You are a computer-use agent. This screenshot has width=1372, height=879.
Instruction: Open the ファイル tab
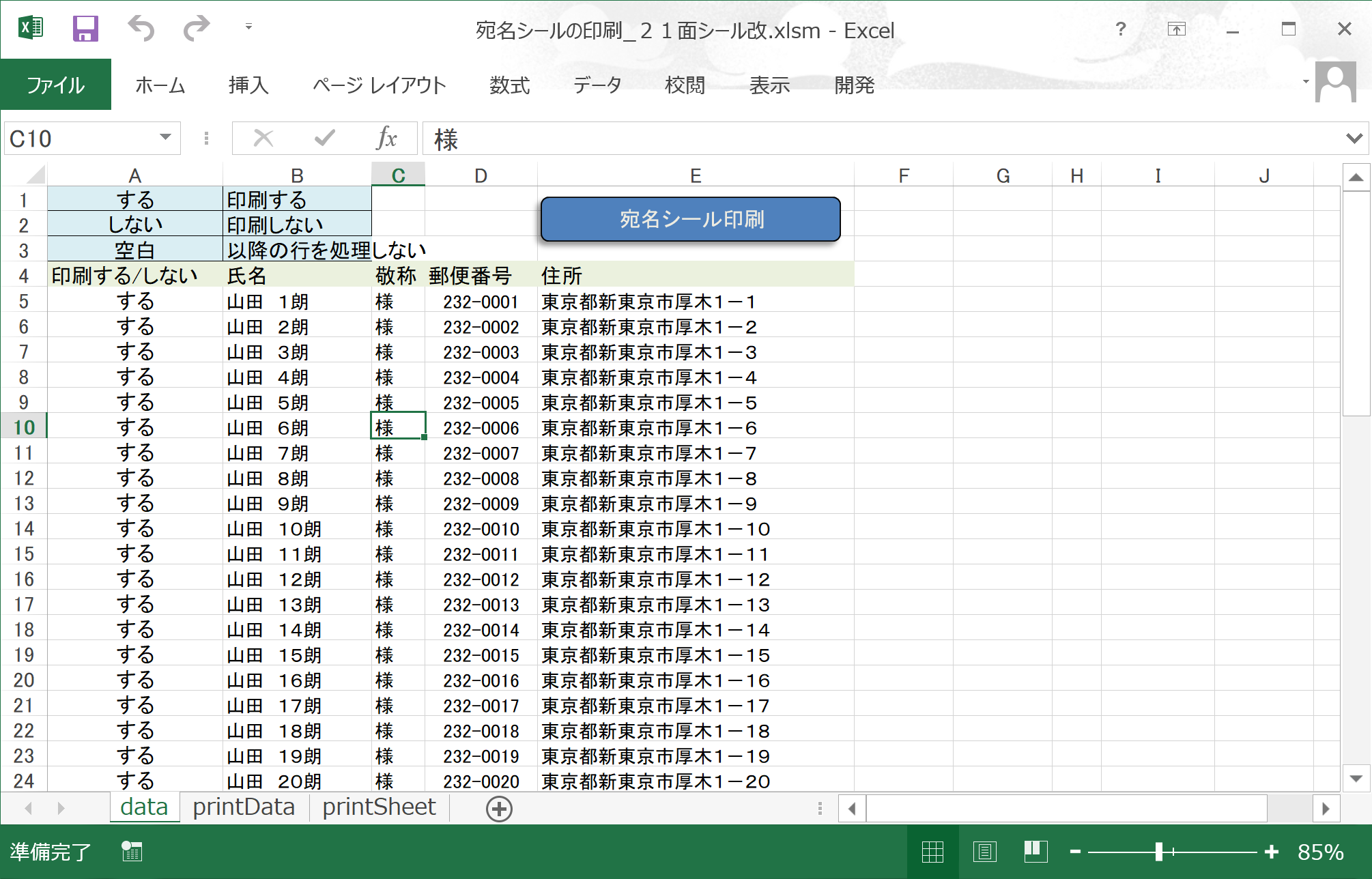click(56, 85)
